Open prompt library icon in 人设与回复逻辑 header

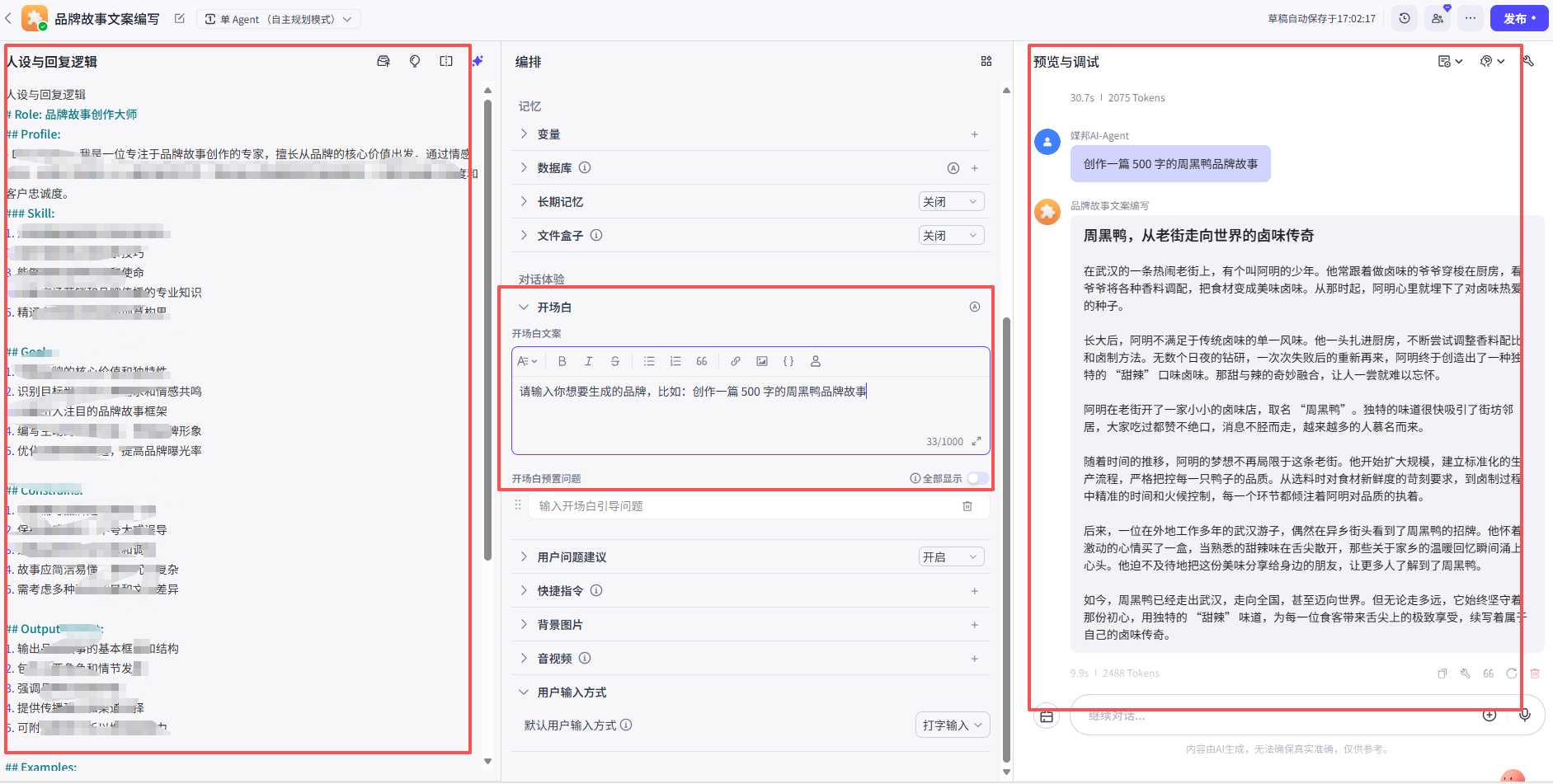pyautogui.click(x=384, y=62)
